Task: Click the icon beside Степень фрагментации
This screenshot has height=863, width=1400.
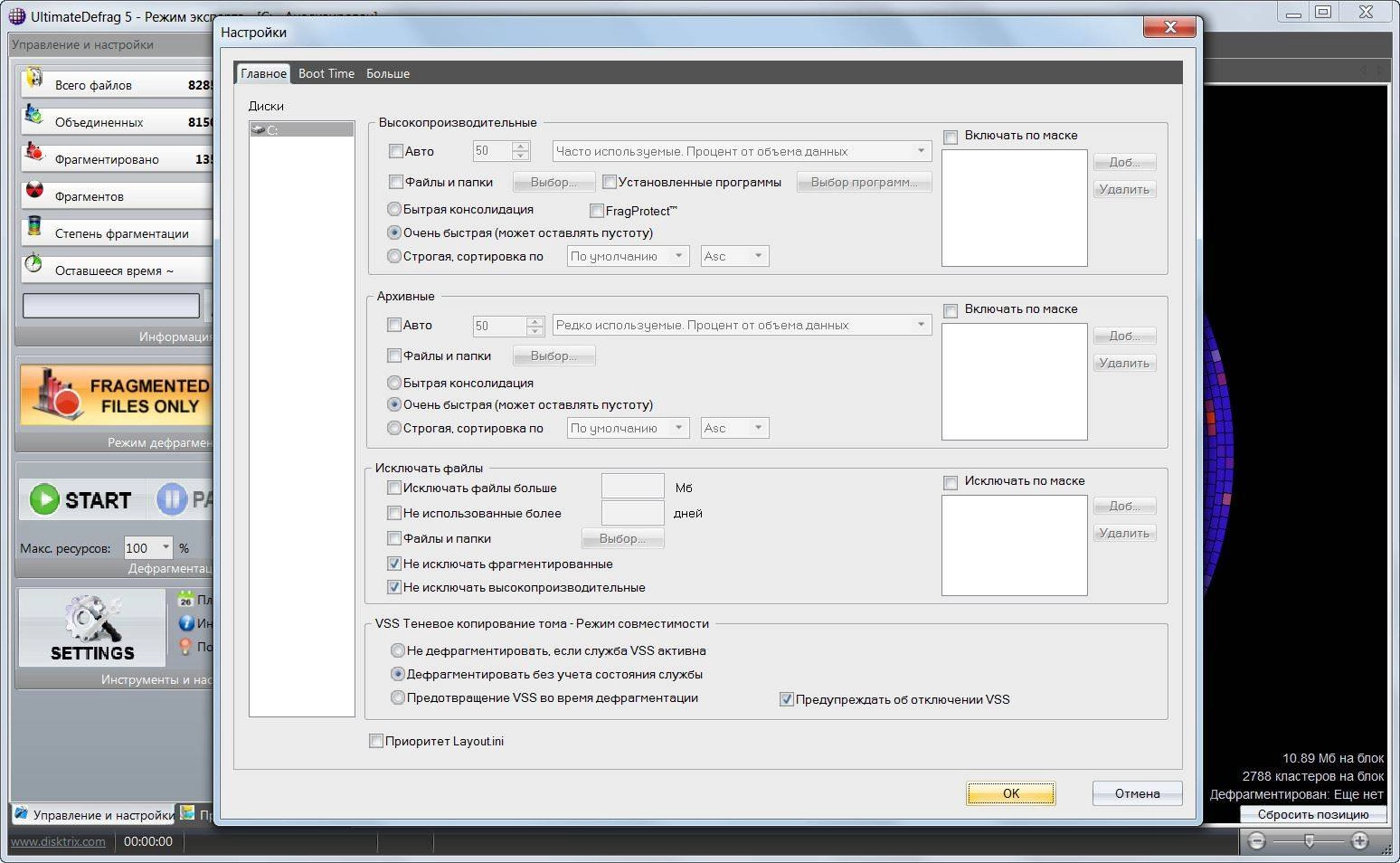Action: tap(34, 226)
